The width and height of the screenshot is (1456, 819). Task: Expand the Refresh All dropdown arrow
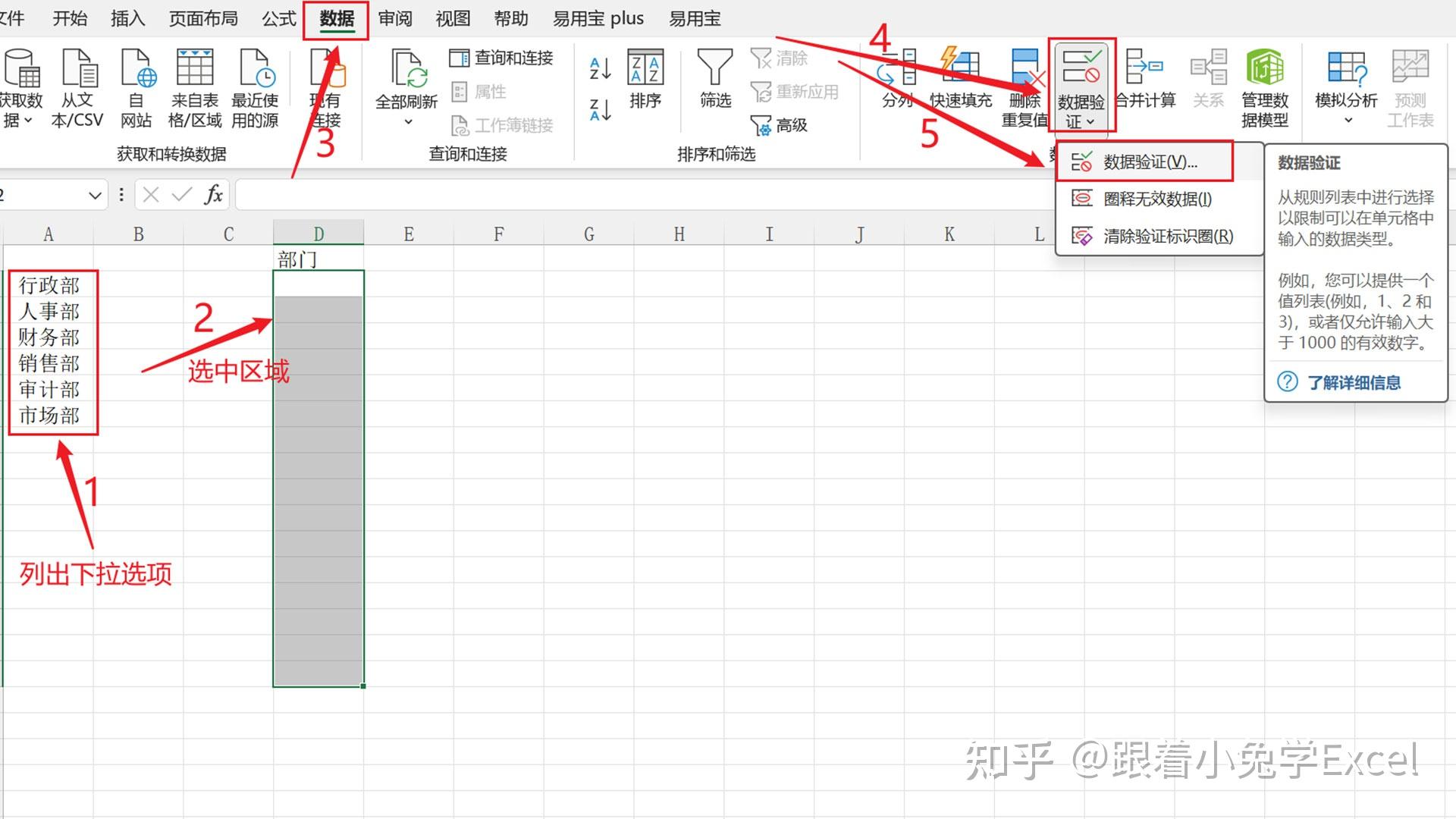(x=407, y=121)
